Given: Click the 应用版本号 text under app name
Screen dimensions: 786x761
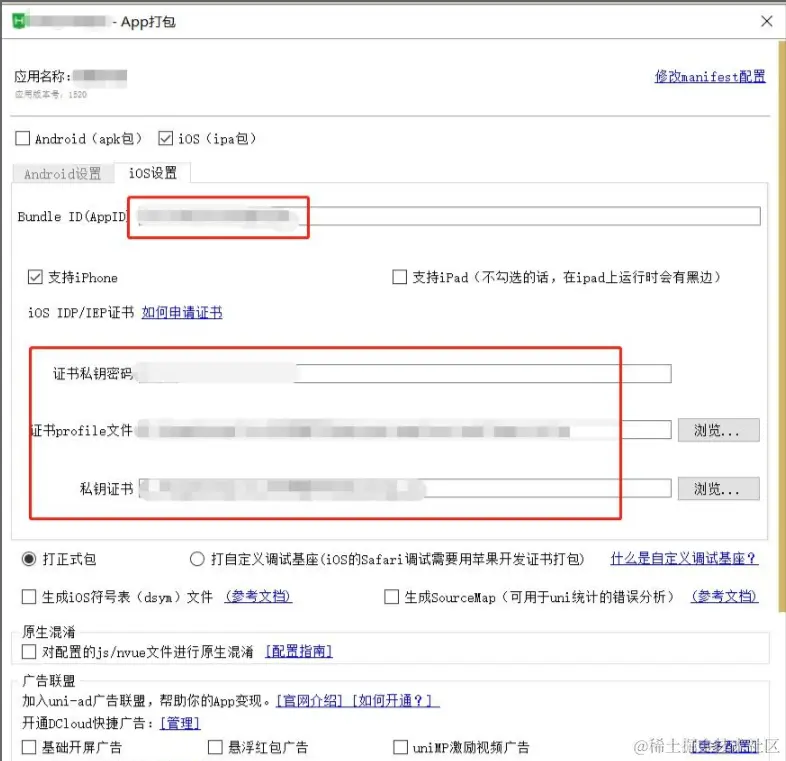Looking at the screenshot, I should coord(50,94).
